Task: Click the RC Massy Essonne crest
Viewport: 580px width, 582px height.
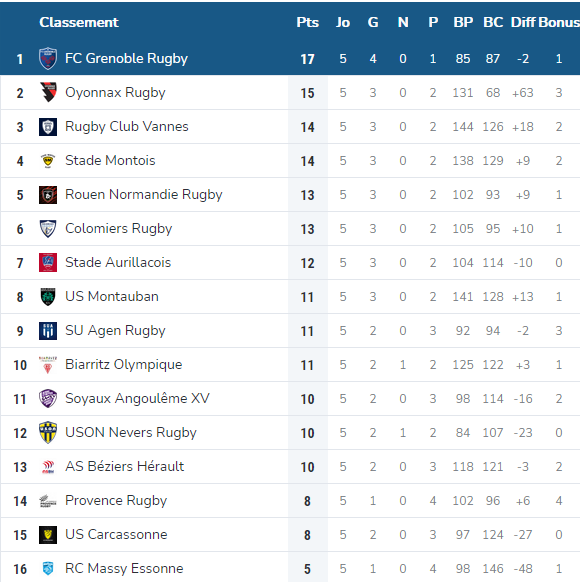Action: point(48,569)
